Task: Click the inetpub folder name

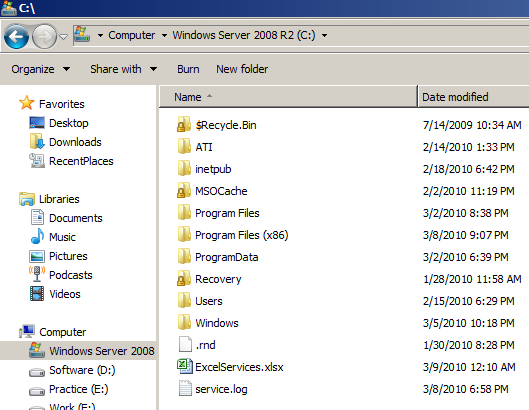Action: click(213, 169)
